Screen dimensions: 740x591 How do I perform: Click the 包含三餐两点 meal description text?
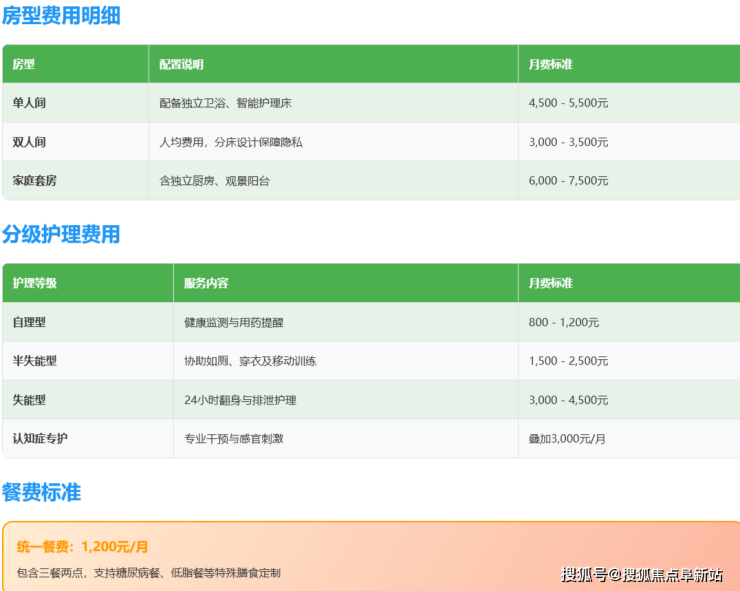point(149,573)
